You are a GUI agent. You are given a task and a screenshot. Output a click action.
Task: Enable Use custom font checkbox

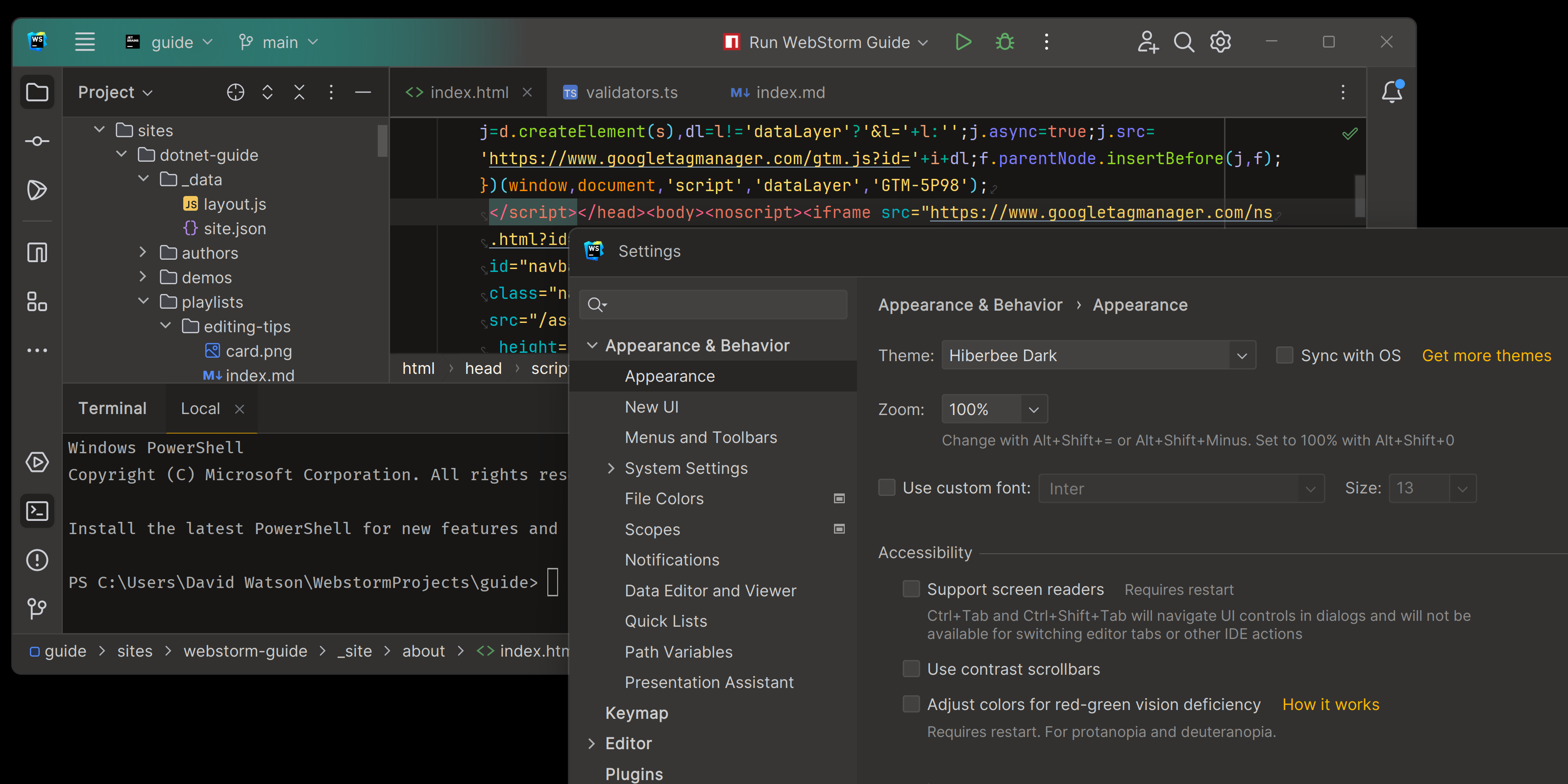pyautogui.click(x=887, y=488)
